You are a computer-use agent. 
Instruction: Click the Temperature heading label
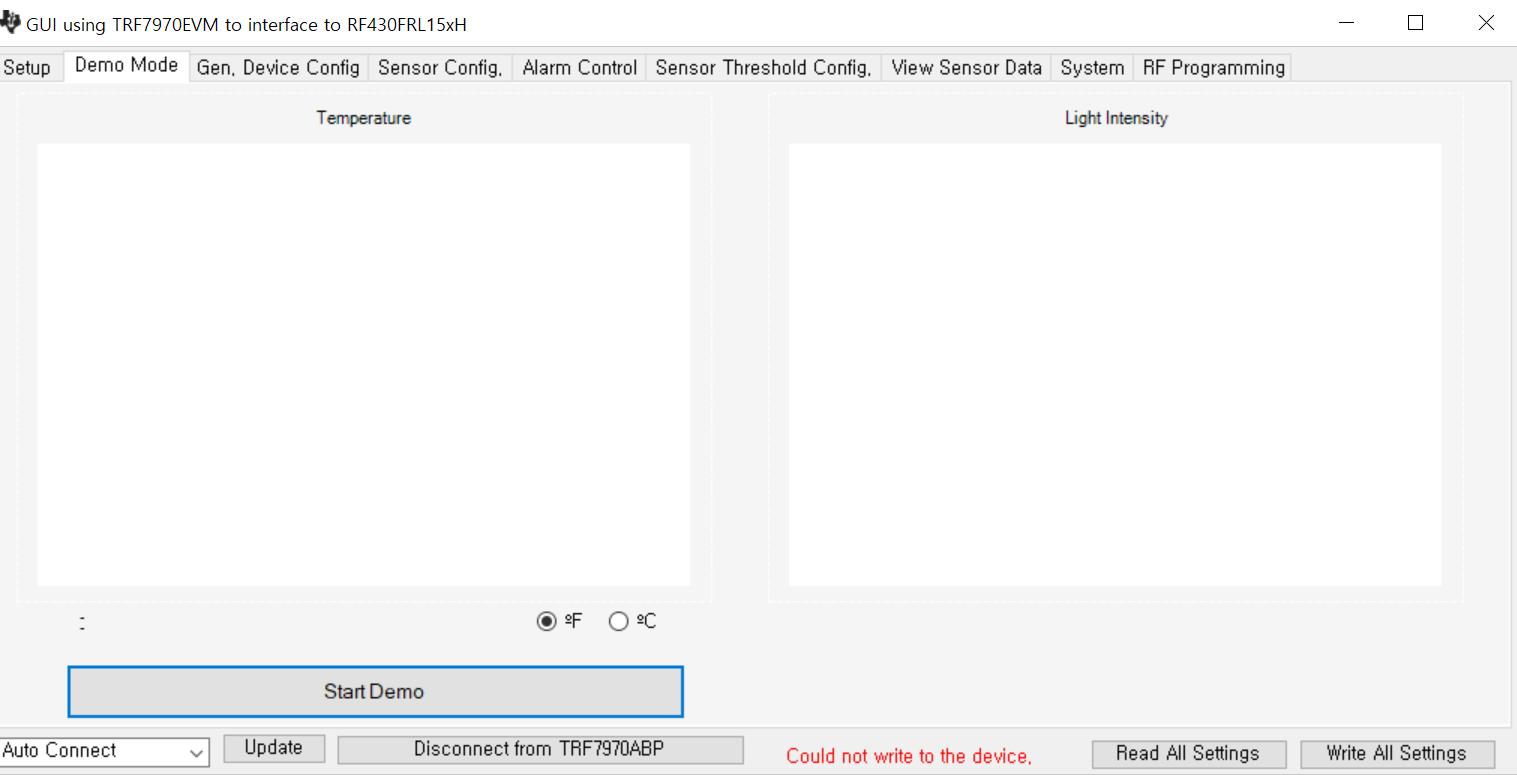(x=364, y=118)
